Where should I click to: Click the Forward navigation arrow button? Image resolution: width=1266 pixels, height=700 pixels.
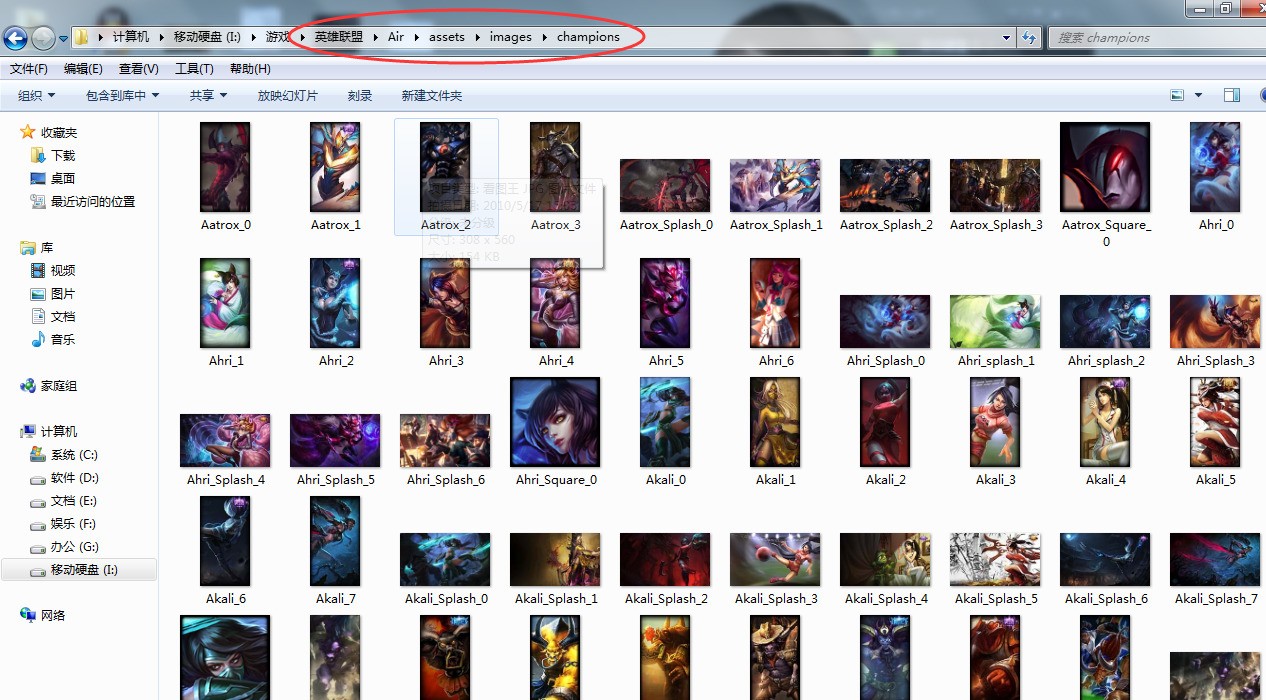click(x=43, y=38)
